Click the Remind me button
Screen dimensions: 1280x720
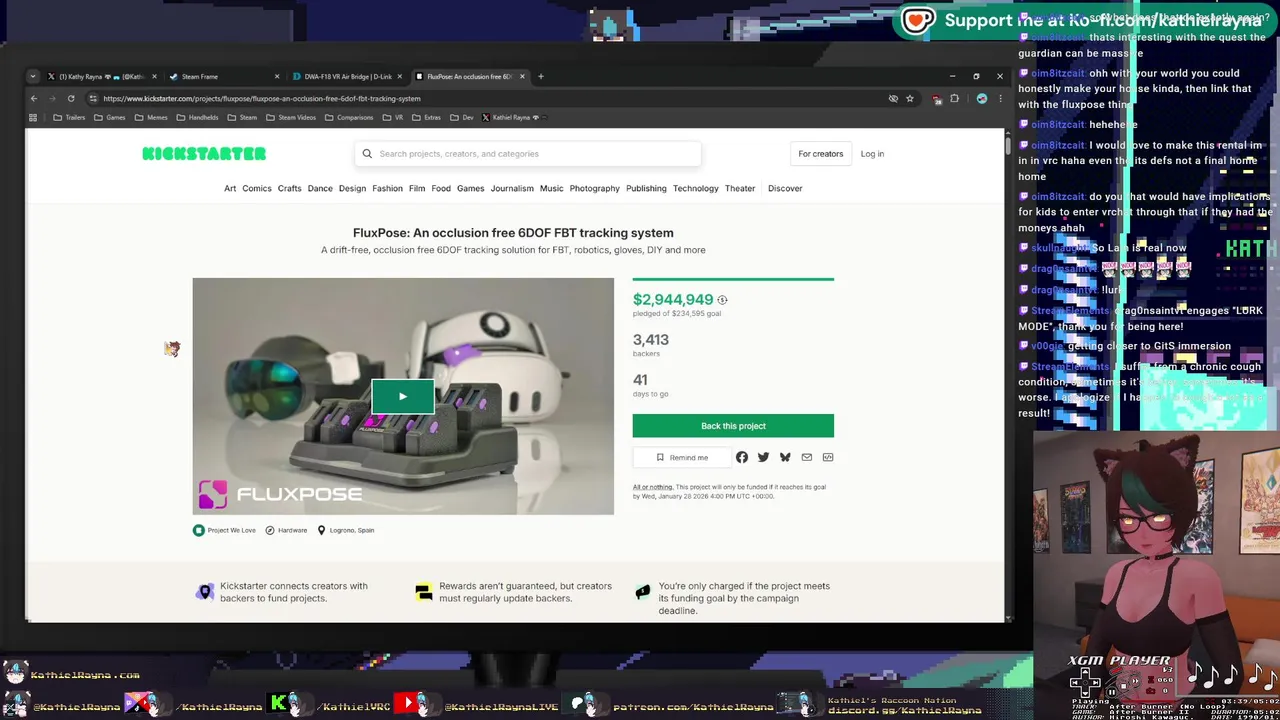coord(682,457)
